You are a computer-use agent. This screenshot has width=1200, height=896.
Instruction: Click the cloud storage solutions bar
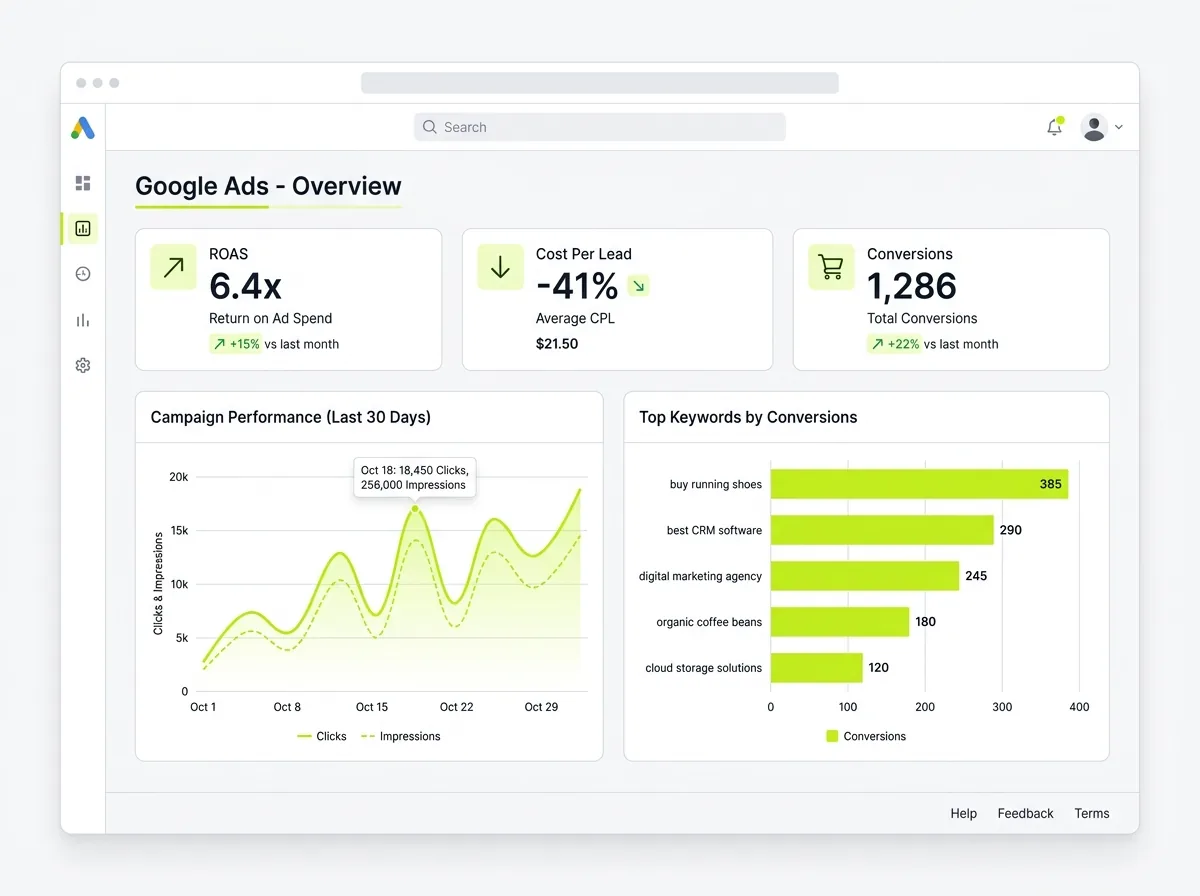tap(816, 668)
